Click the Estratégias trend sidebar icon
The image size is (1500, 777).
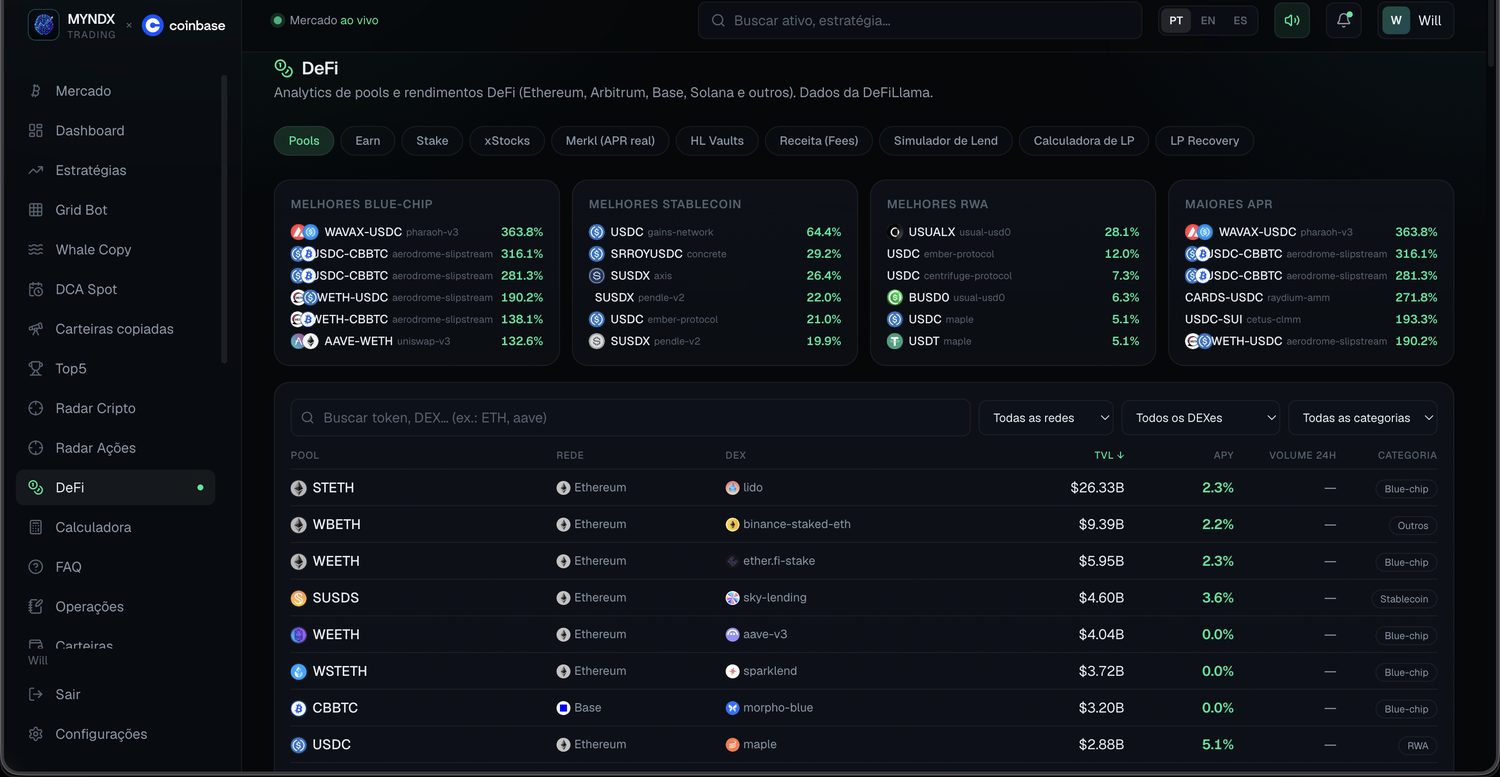(36, 170)
